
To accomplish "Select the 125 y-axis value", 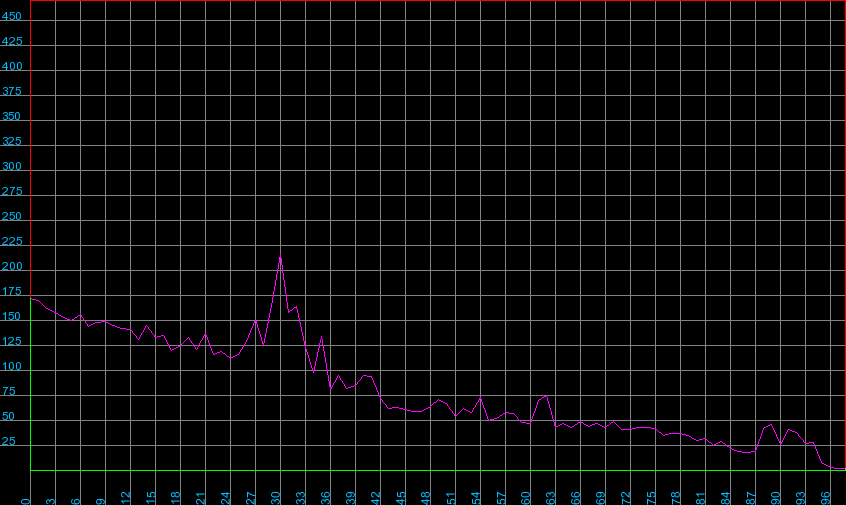I will [11, 341].
